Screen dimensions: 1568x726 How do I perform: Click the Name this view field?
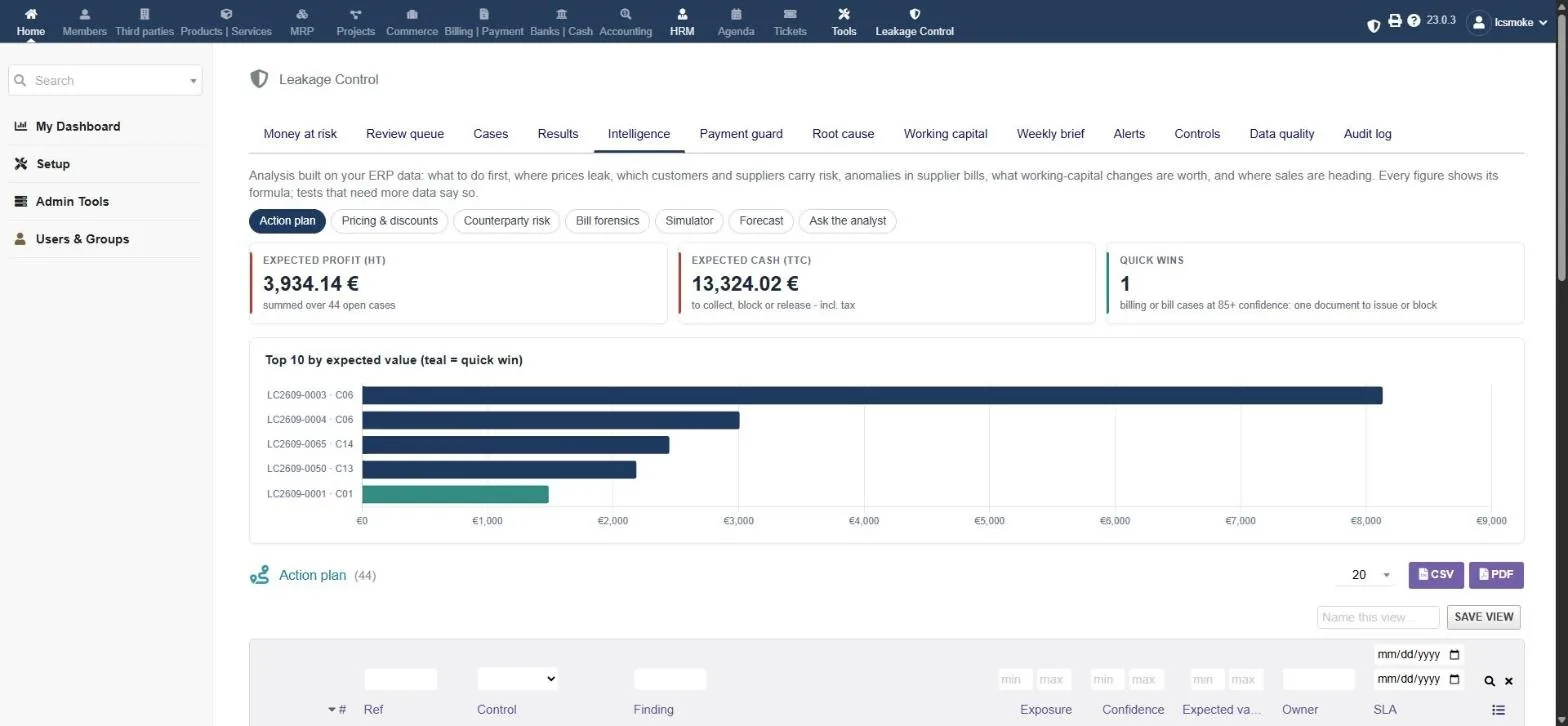point(1378,617)
